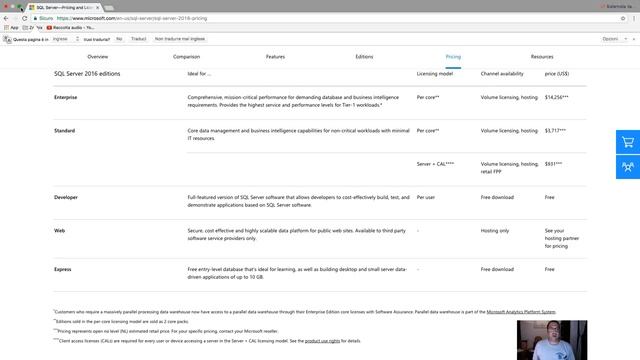Open the blue shopping cart button
The width and height of the screenshot is (640, 360).
(628, 142)
